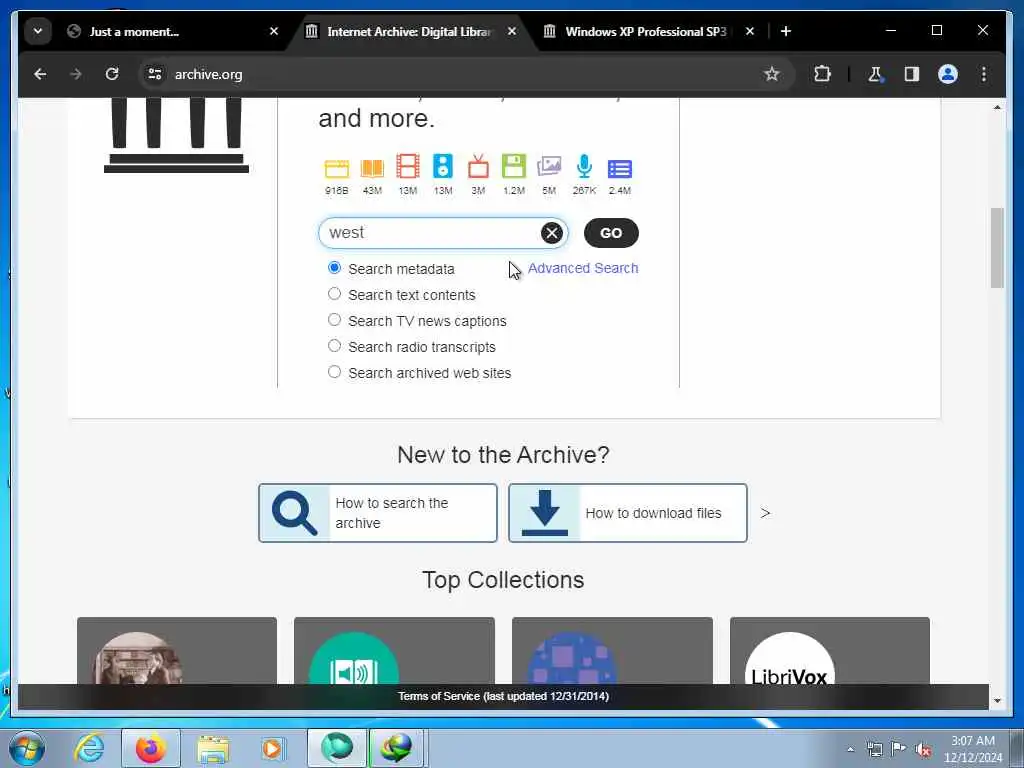Select Search TV news captions option
1024x768 pixels.
[334, 320]
